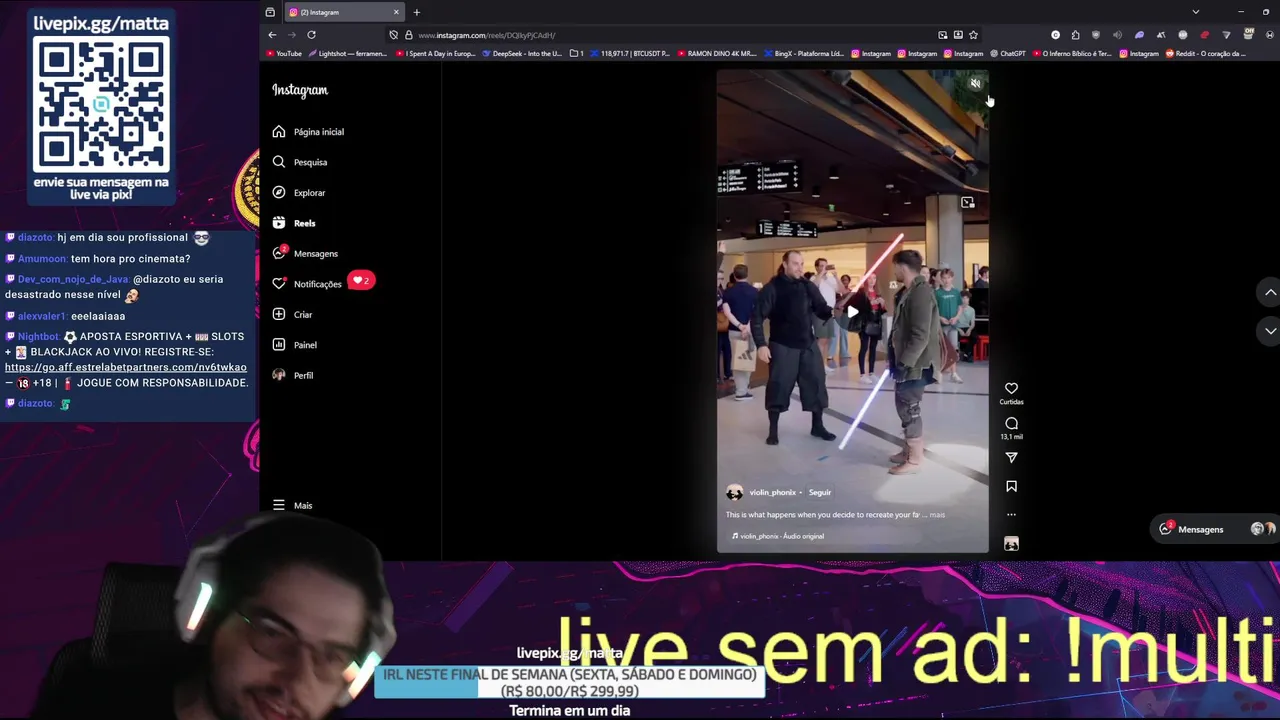Viewport: 1280px width, 720px height.
Task: Go to previous reel up arrow
Action: pyautogui.click(x=1270, y=292)
